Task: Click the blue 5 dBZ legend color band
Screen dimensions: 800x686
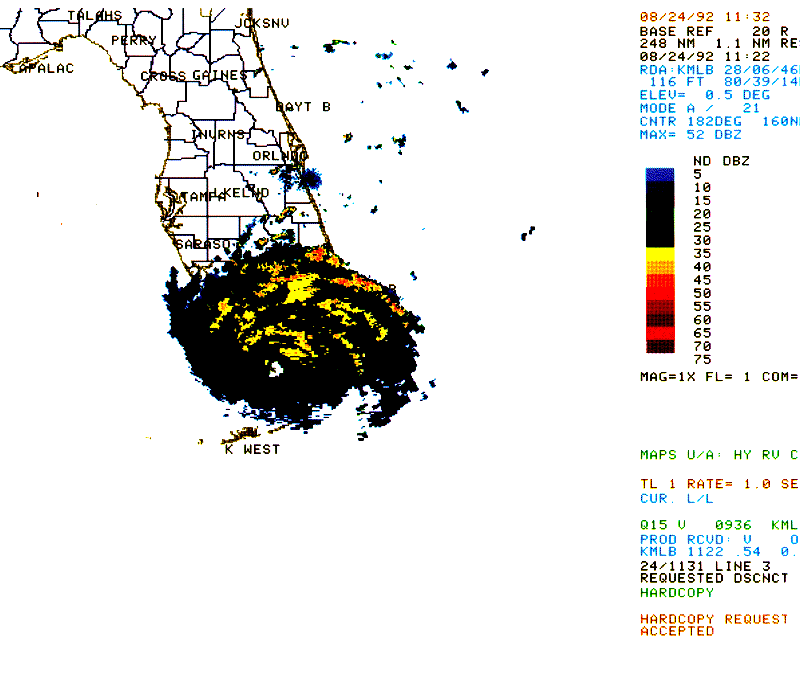Action: (x=660, y=174)
